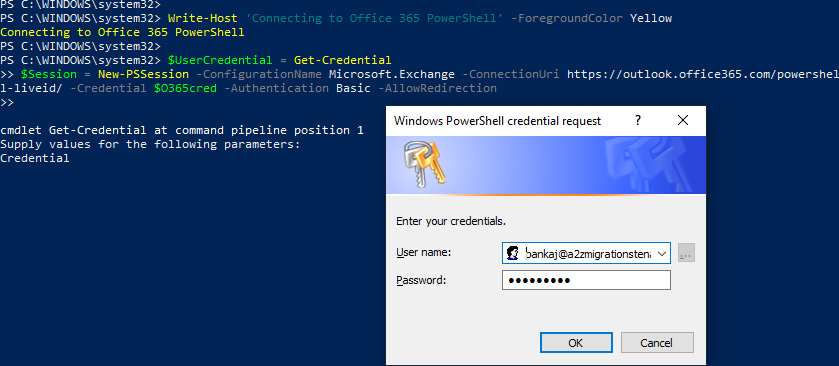Click the 'Enter your credentials.' text
Screen dimensions: 839x366
click(x=451, y=221)
